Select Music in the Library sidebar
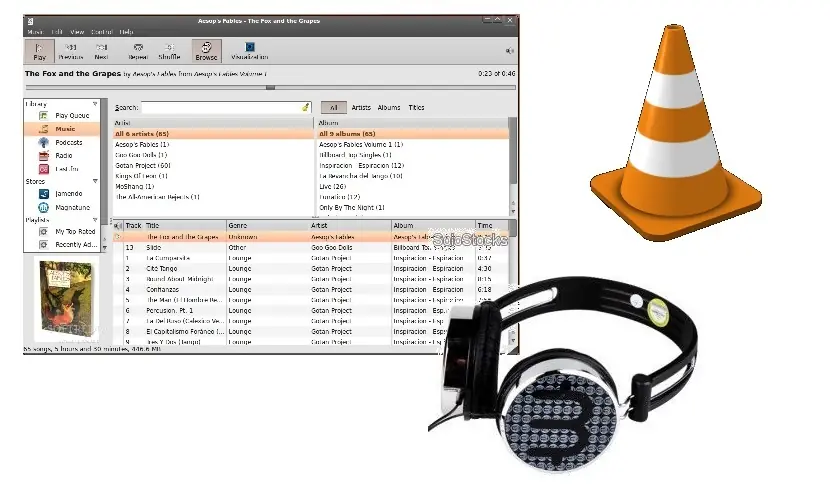 [62, 129]
